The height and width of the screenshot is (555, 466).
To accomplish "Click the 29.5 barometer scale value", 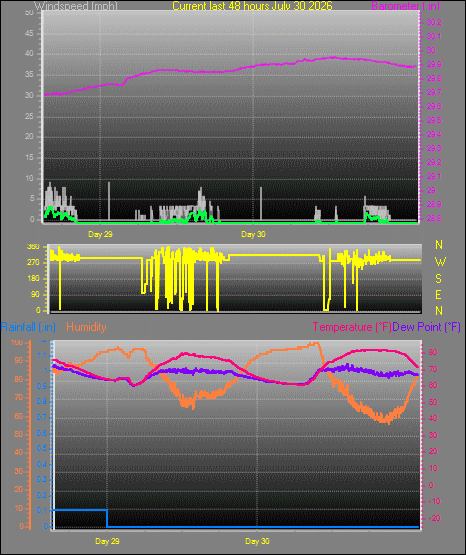I will tap(434, 120).
